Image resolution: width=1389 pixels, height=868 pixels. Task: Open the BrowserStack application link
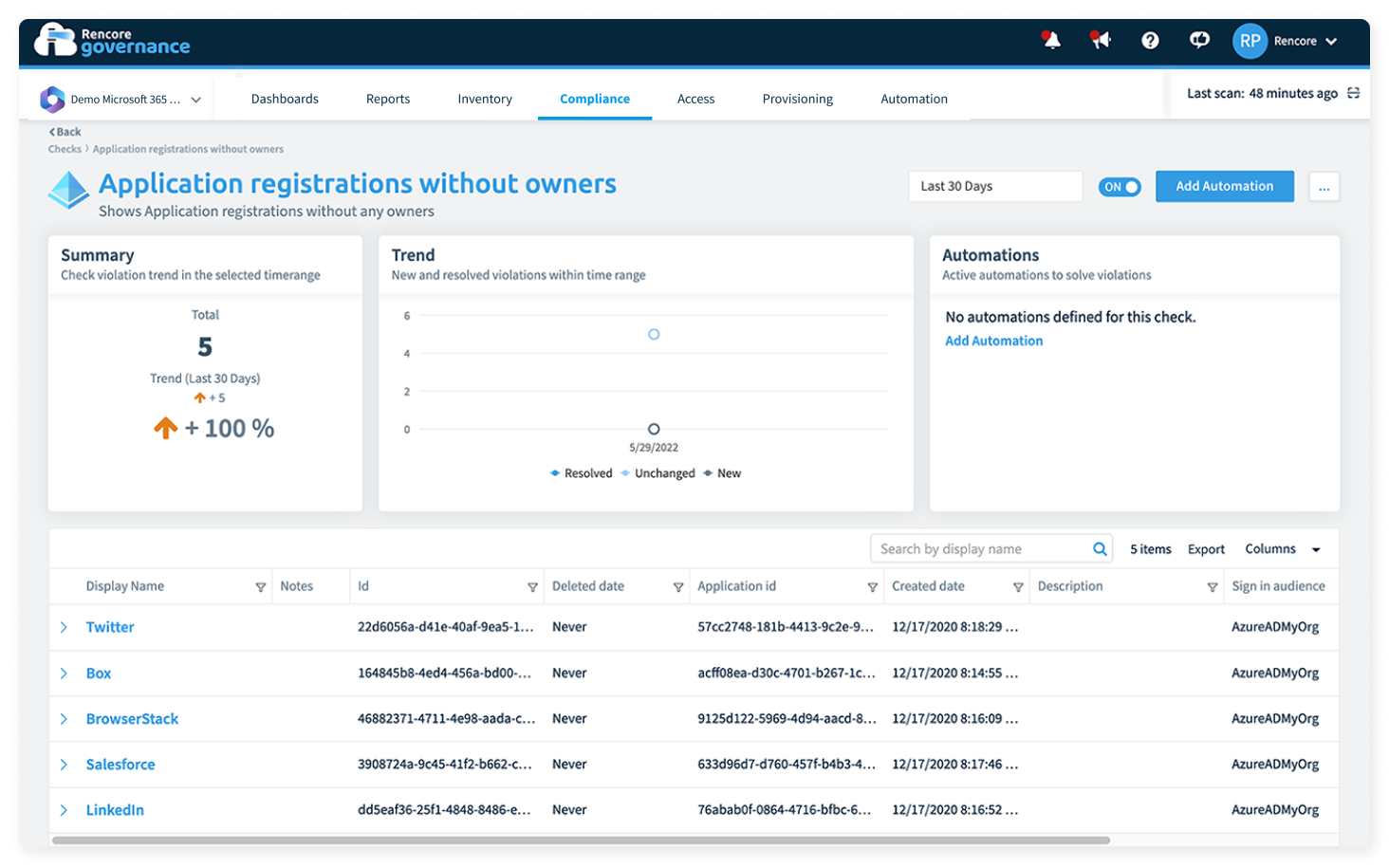tap(132, 719)
